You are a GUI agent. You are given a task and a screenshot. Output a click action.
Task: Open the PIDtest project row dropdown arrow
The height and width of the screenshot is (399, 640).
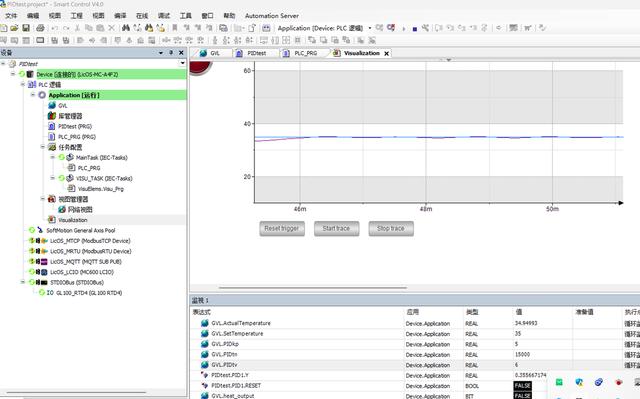click(182, 63)
